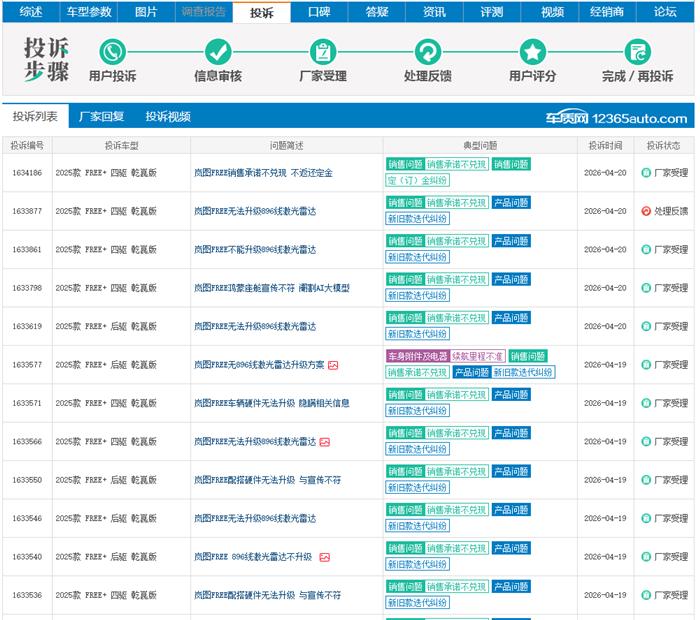700x620 pixels.
Task: Click the 用户投诉 phone step icon
Action: pyautogui.click(x=112, y=53)
